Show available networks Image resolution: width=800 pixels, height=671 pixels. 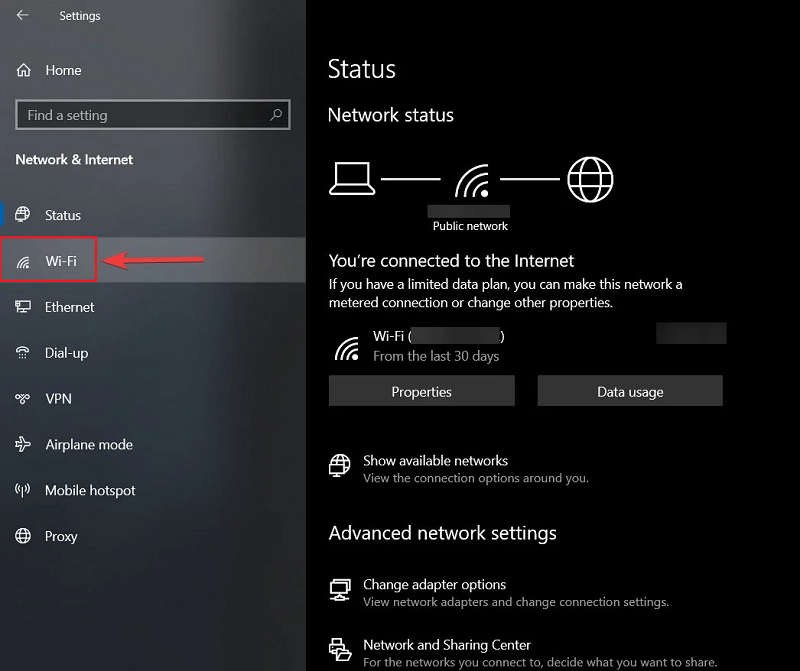pos(435,461)
